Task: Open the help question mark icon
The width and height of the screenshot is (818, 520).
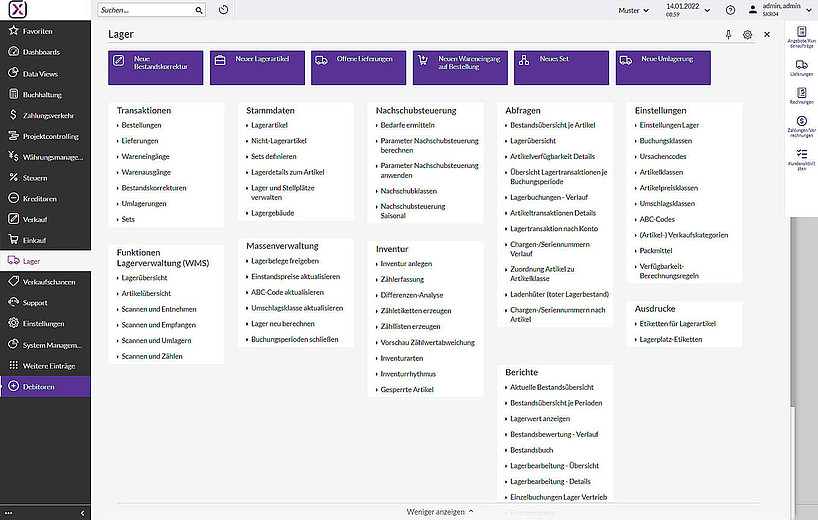Action: 730,10
